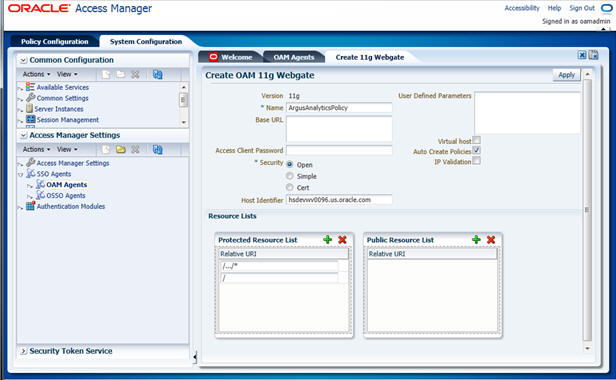This screenshot has height=380, width=616.
Task: Click the scroll down arrow of main form
Action: coord(587,348)
